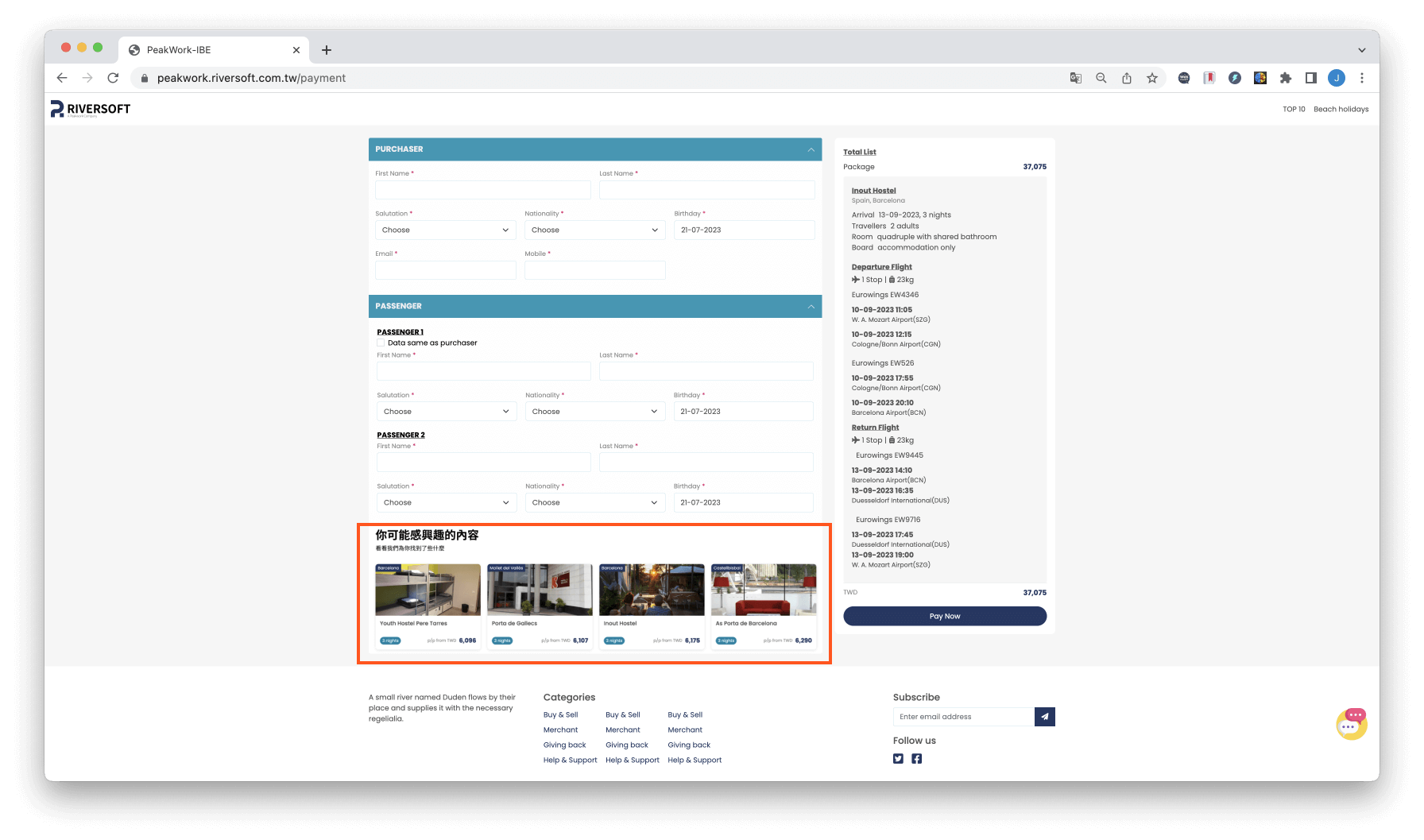Screen dimensions: 1424x840
Task: Click the purchaser First Name field
Action: coord(483,190)
